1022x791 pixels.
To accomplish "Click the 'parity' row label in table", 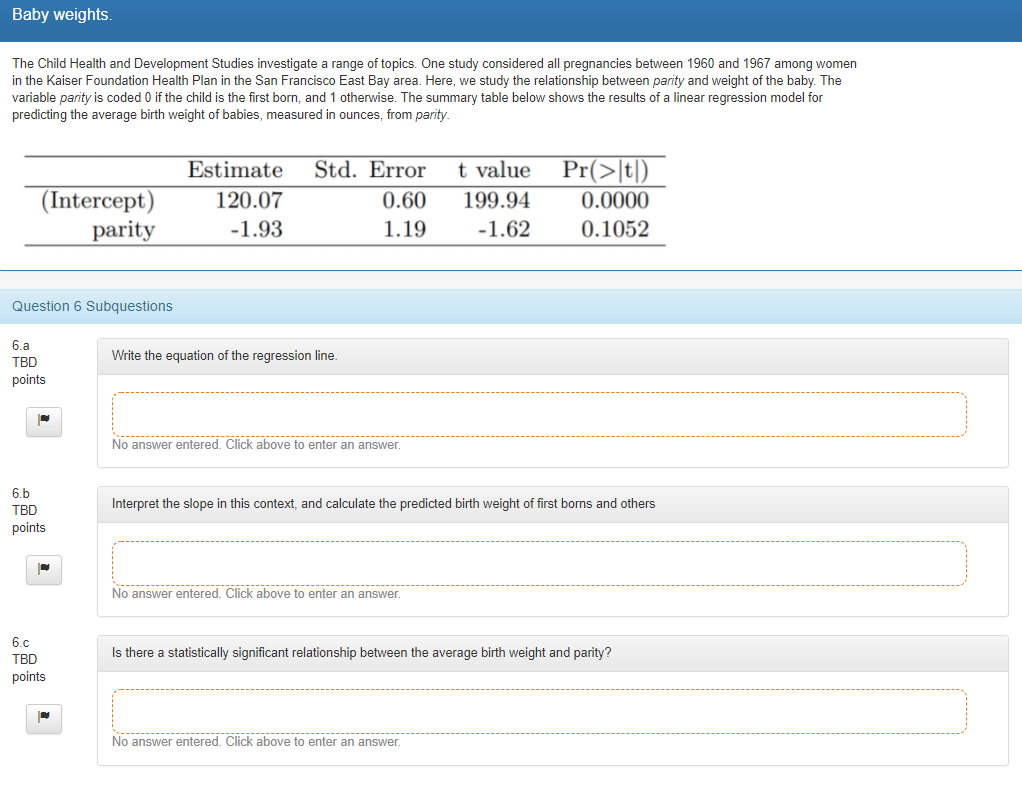I will pos(123,230).
